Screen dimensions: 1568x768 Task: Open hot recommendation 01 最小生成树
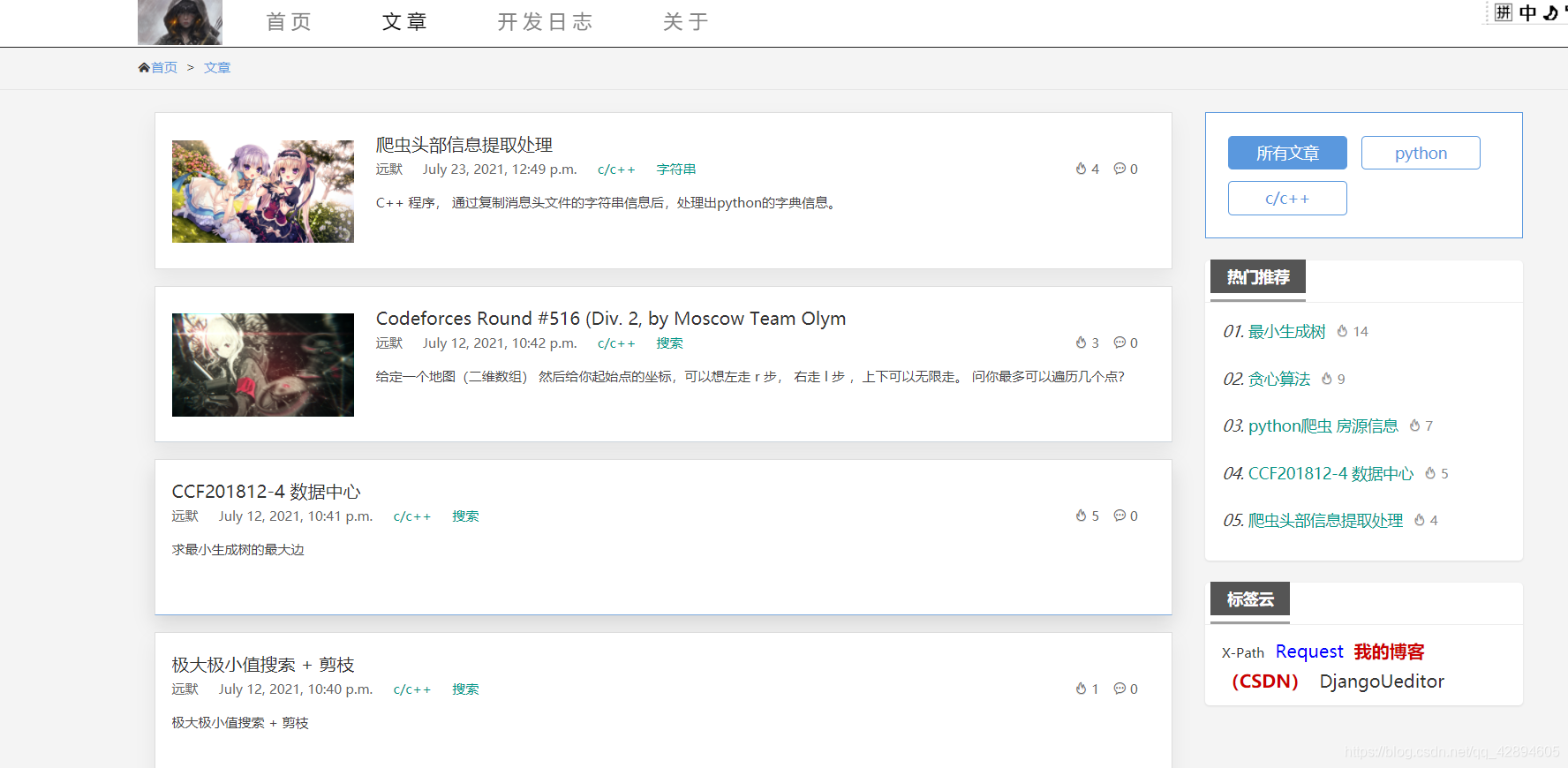coord(1287,332)
